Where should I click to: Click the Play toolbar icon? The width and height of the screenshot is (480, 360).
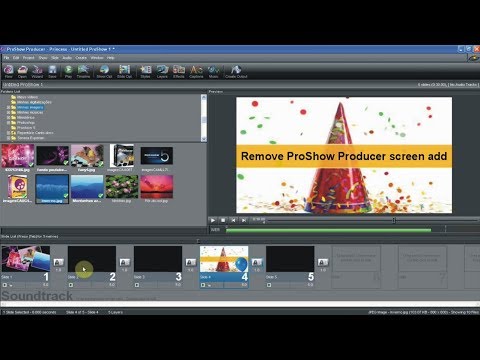point(68,70)
